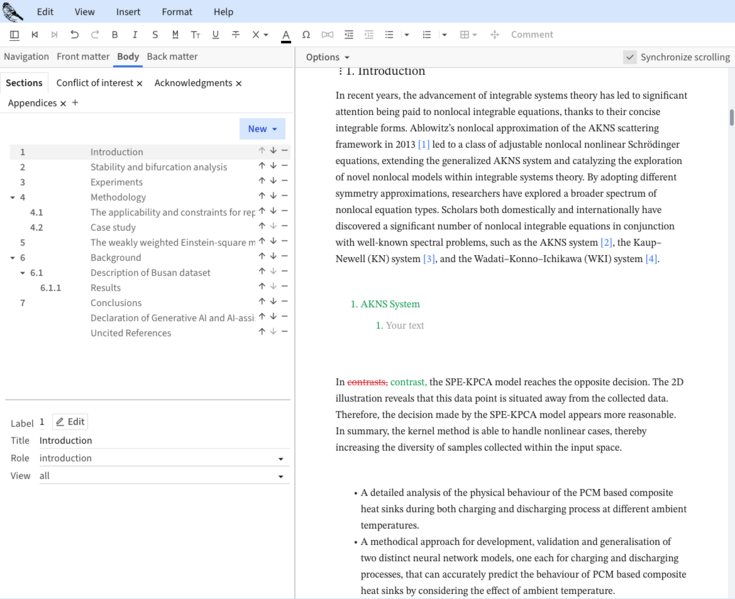
Task: Insert a link using chain icon
Action: 327,35
